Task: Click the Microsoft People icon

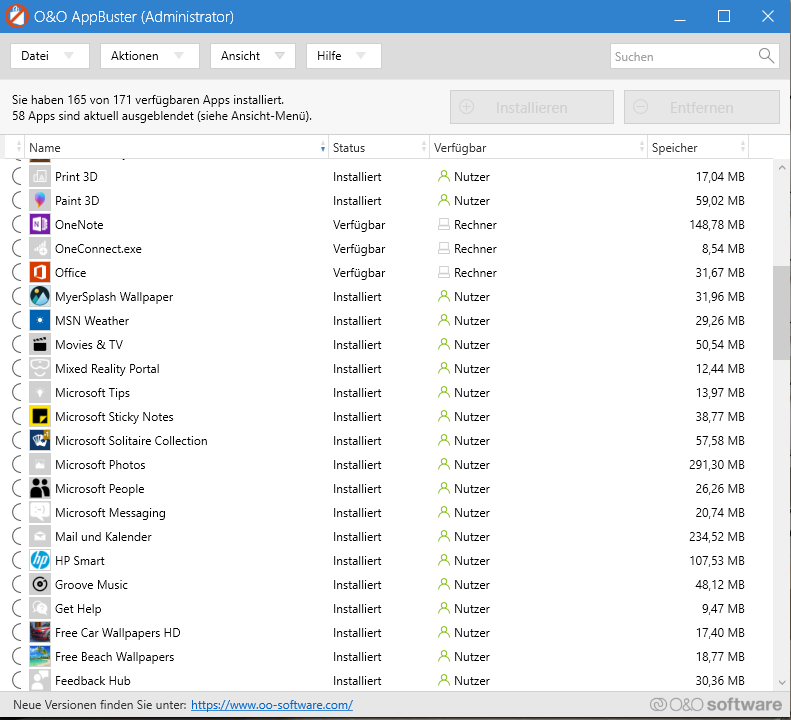Action: (x=40, y=488)
